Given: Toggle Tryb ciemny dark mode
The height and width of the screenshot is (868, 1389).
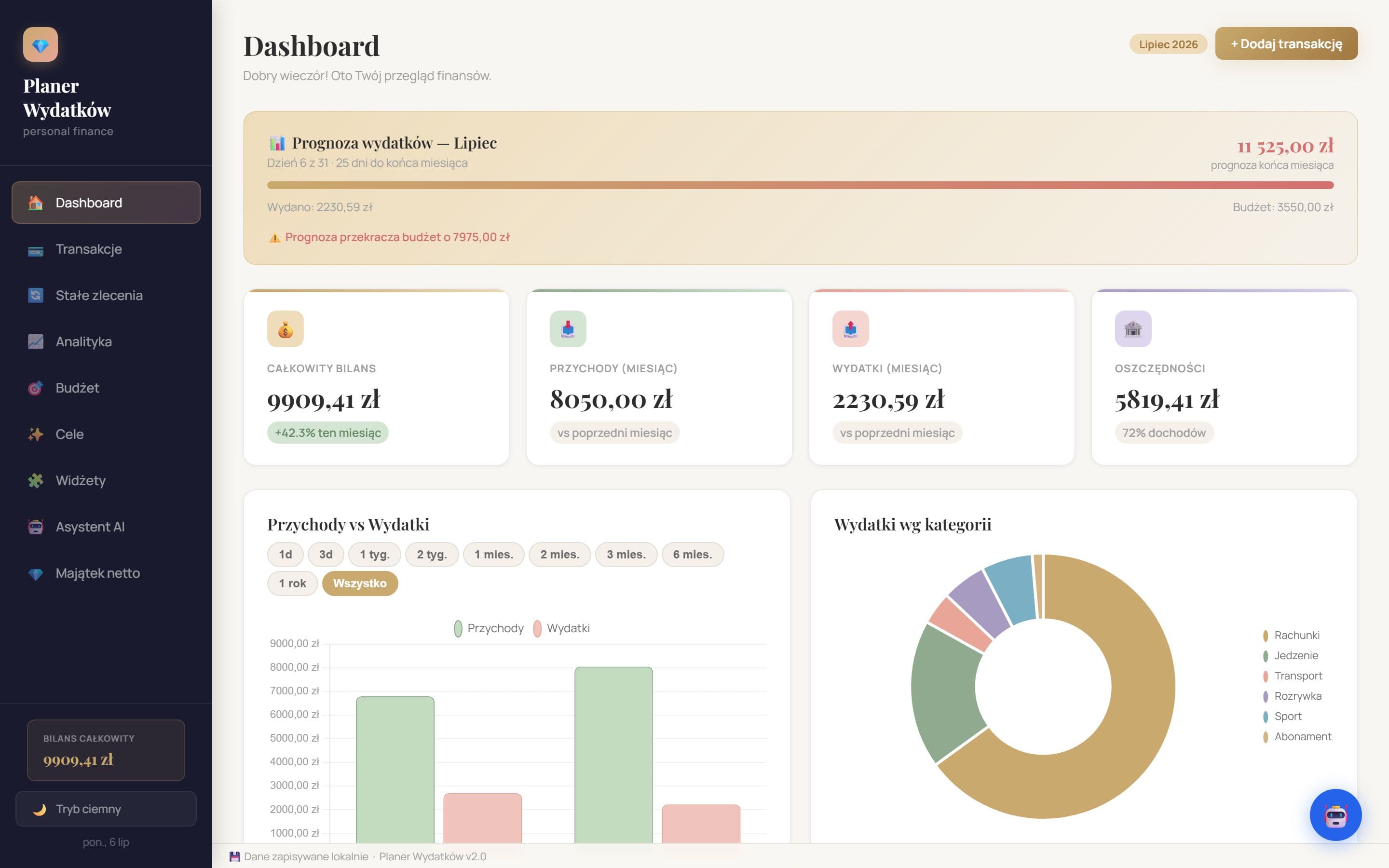Looking at the screenshot, I should tap(106, 809).
